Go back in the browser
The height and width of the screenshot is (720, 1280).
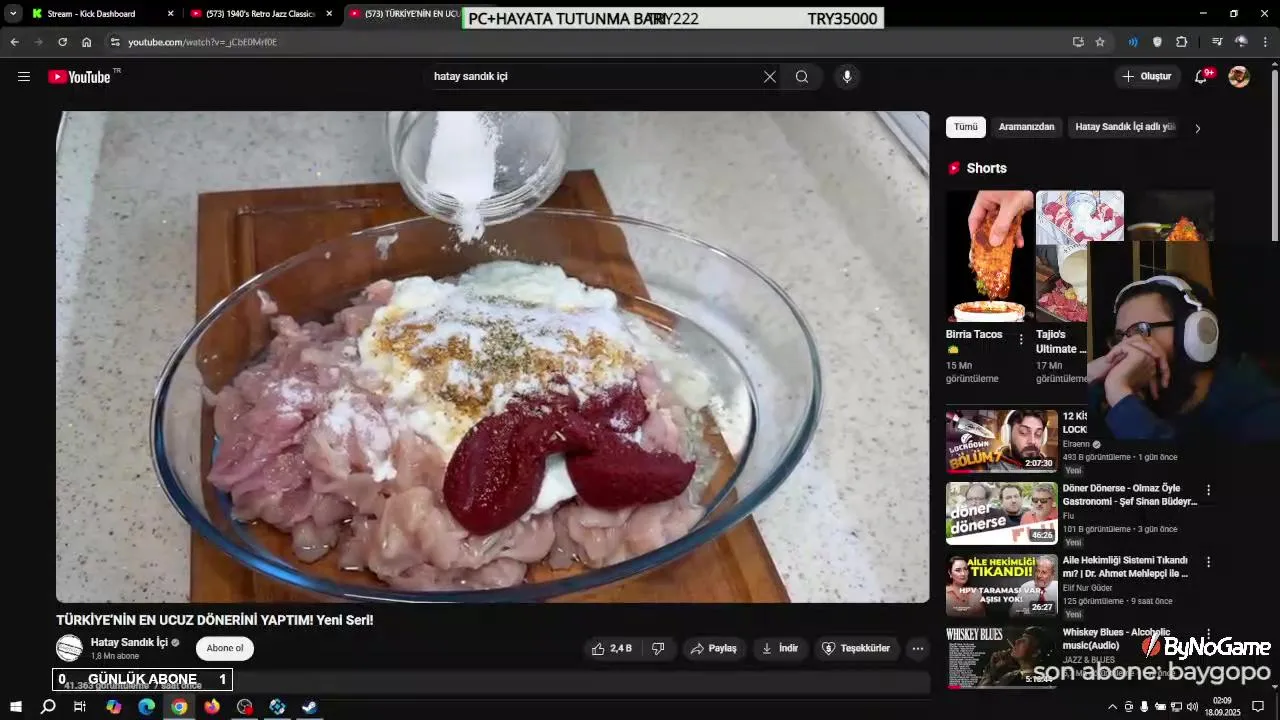[x=14, y=42]
